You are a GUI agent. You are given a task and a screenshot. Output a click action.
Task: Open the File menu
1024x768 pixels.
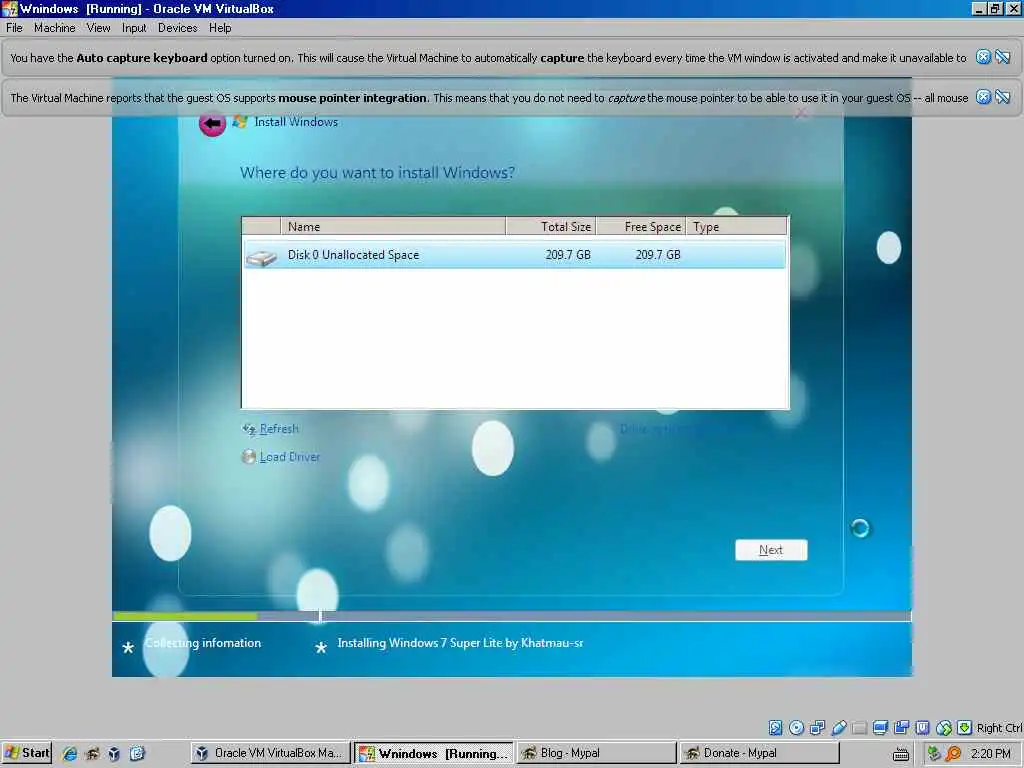point(14,28)
